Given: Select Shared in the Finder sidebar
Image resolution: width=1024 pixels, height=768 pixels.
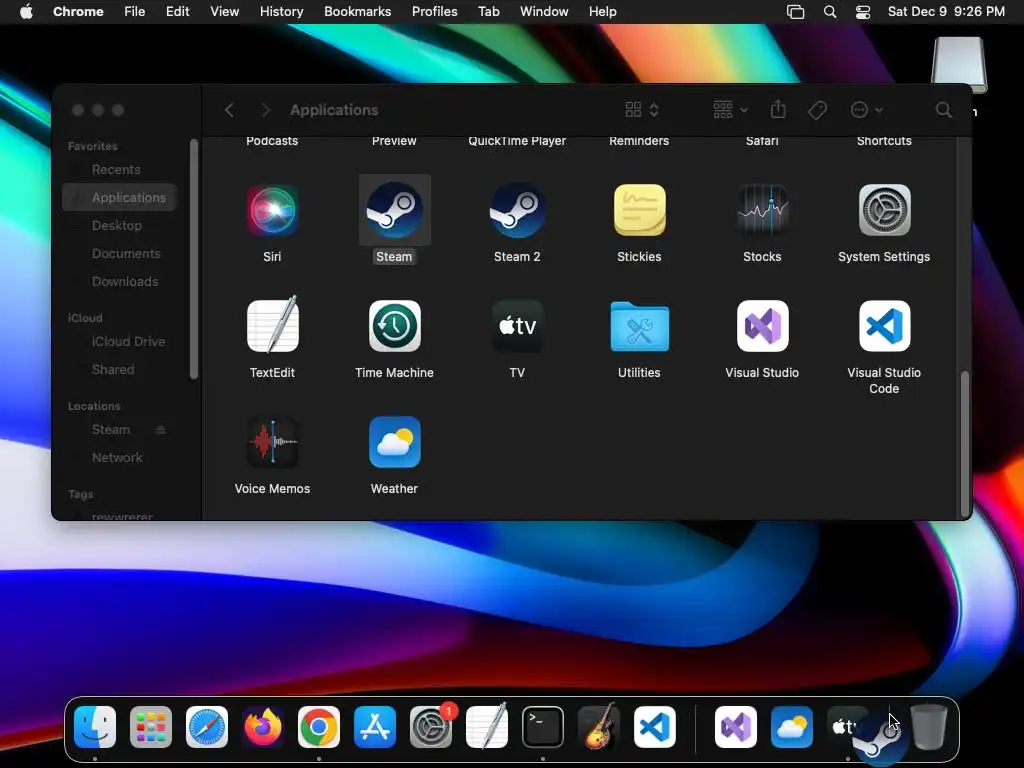Looking at the screenshot, I should click(x=119, y=370).
